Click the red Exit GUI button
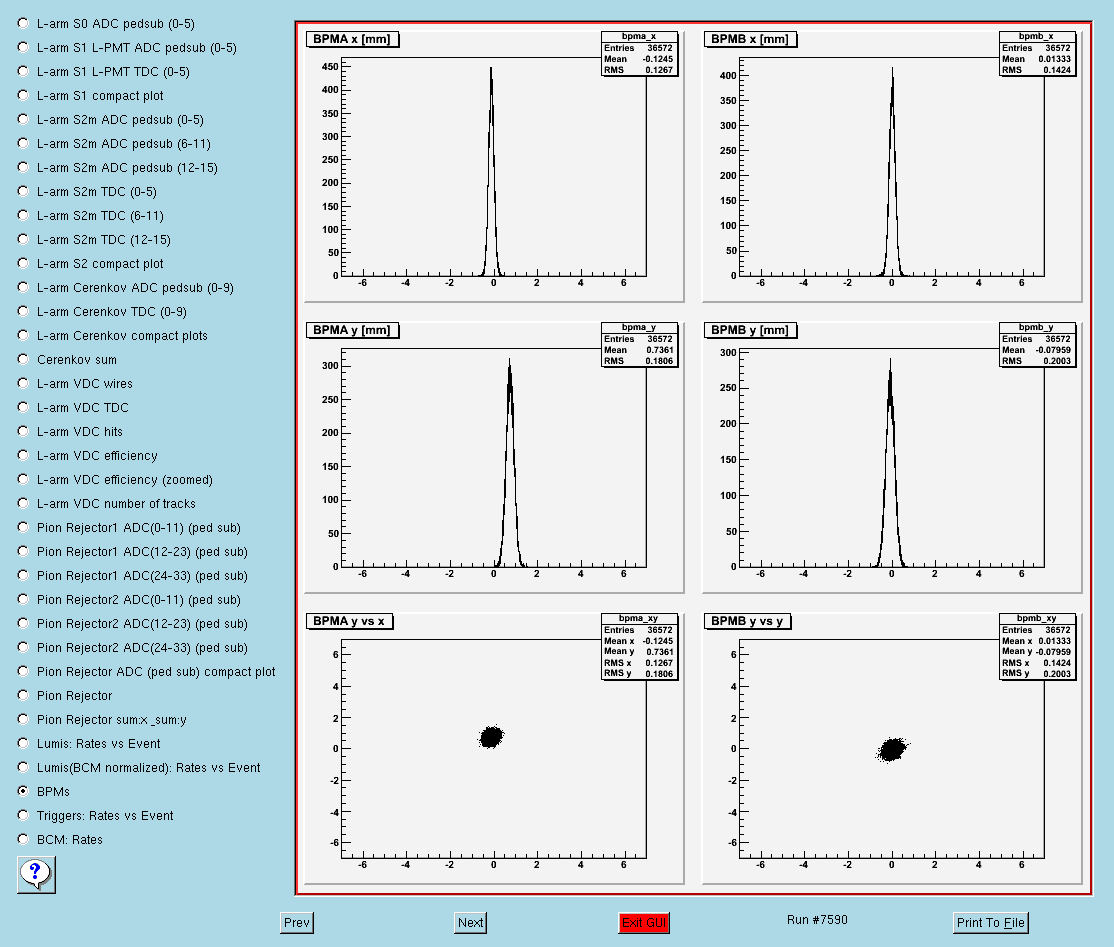The height and width of the screenshot is (947, 1114). [x=644, y=923]
